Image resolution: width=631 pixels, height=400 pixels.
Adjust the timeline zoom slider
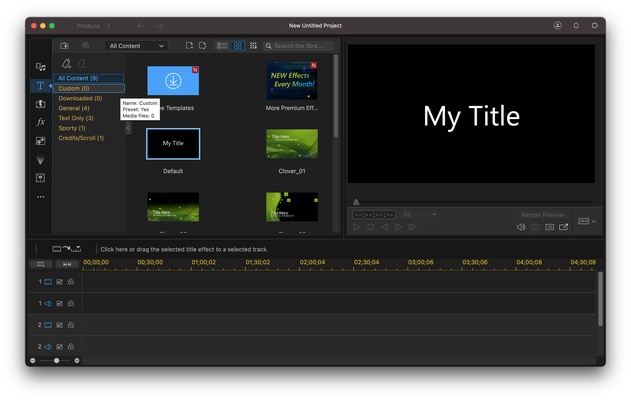coord(56,360)
